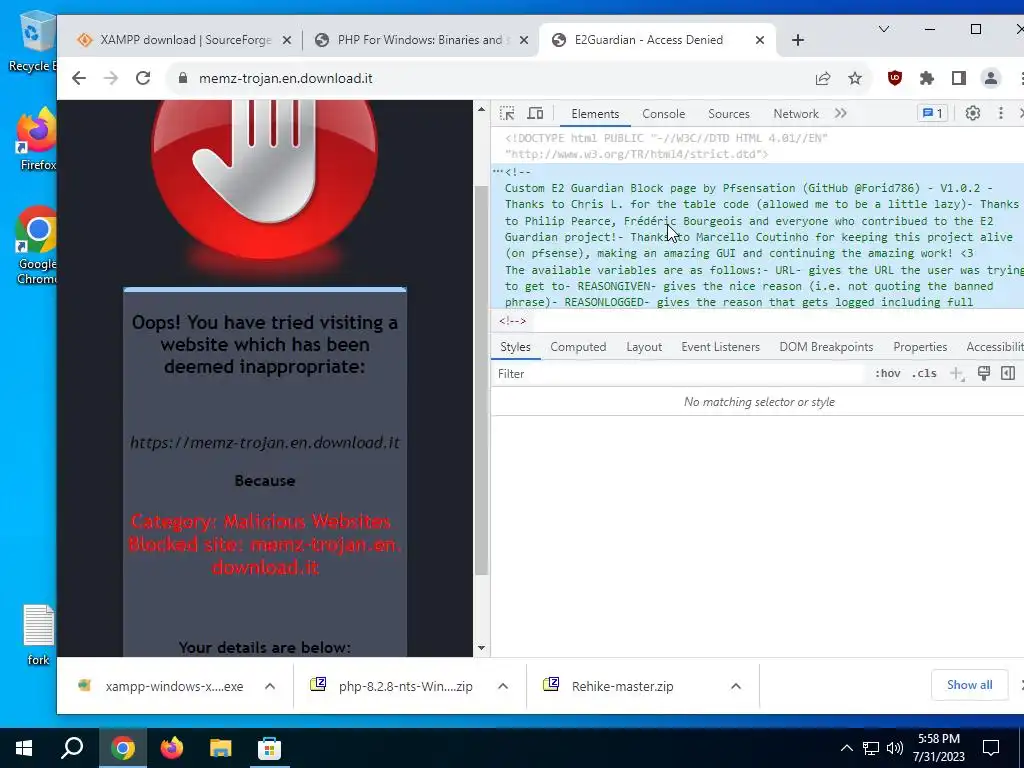Add a new style rule
This screenshot has height=768, width=1024.
[957, 374]
